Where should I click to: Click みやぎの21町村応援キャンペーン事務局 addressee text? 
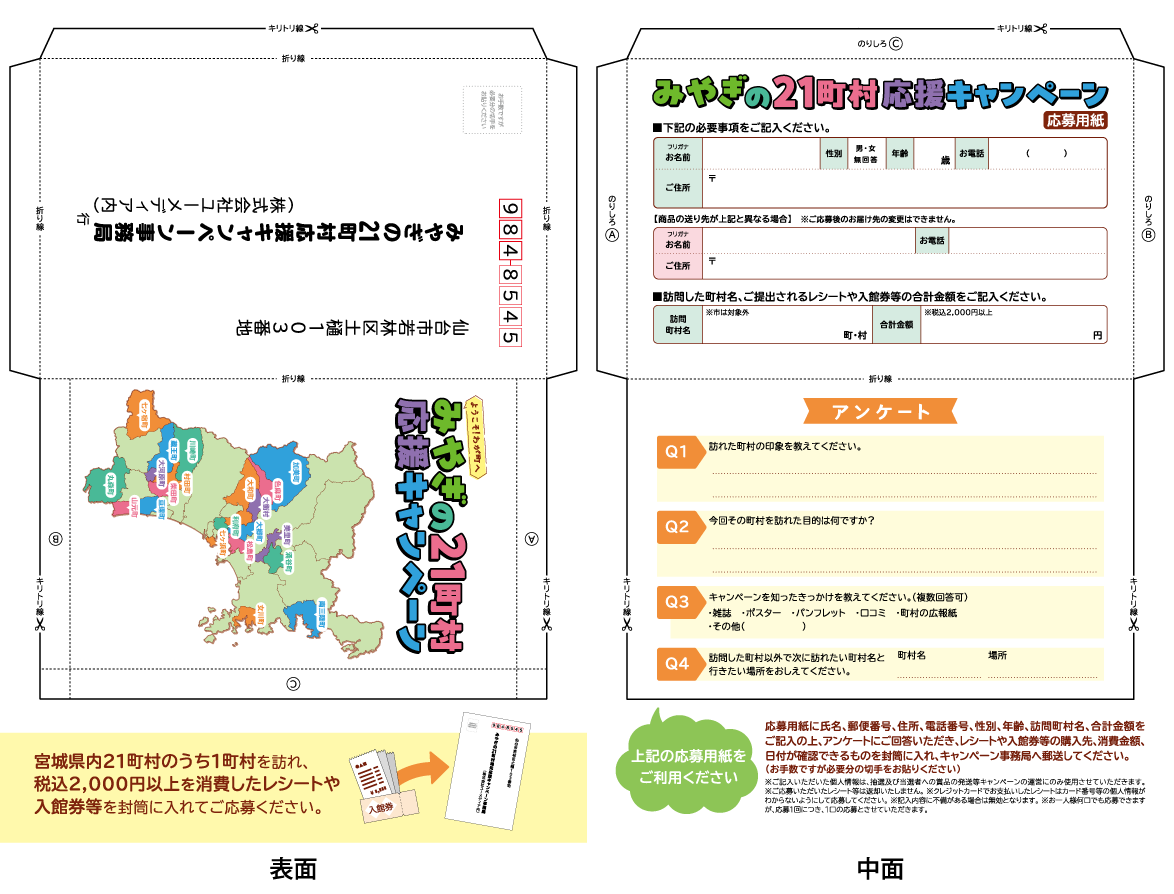279,232
